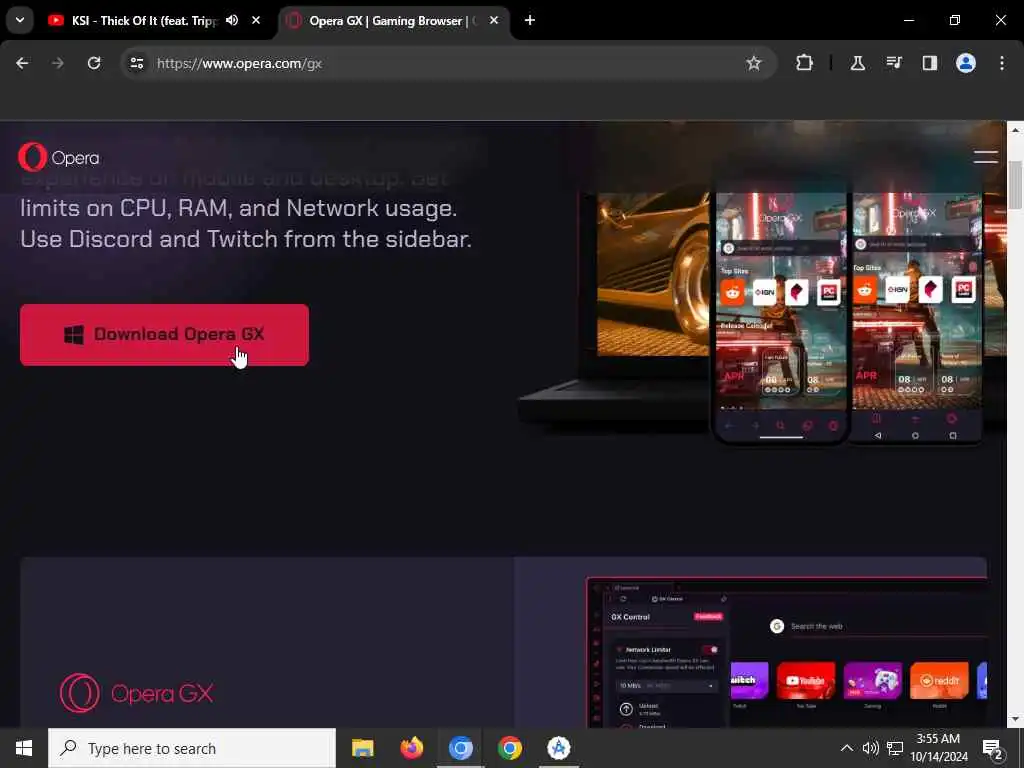
Task: Open the blue Chromium taskbar icon
Action: (460, 748)
